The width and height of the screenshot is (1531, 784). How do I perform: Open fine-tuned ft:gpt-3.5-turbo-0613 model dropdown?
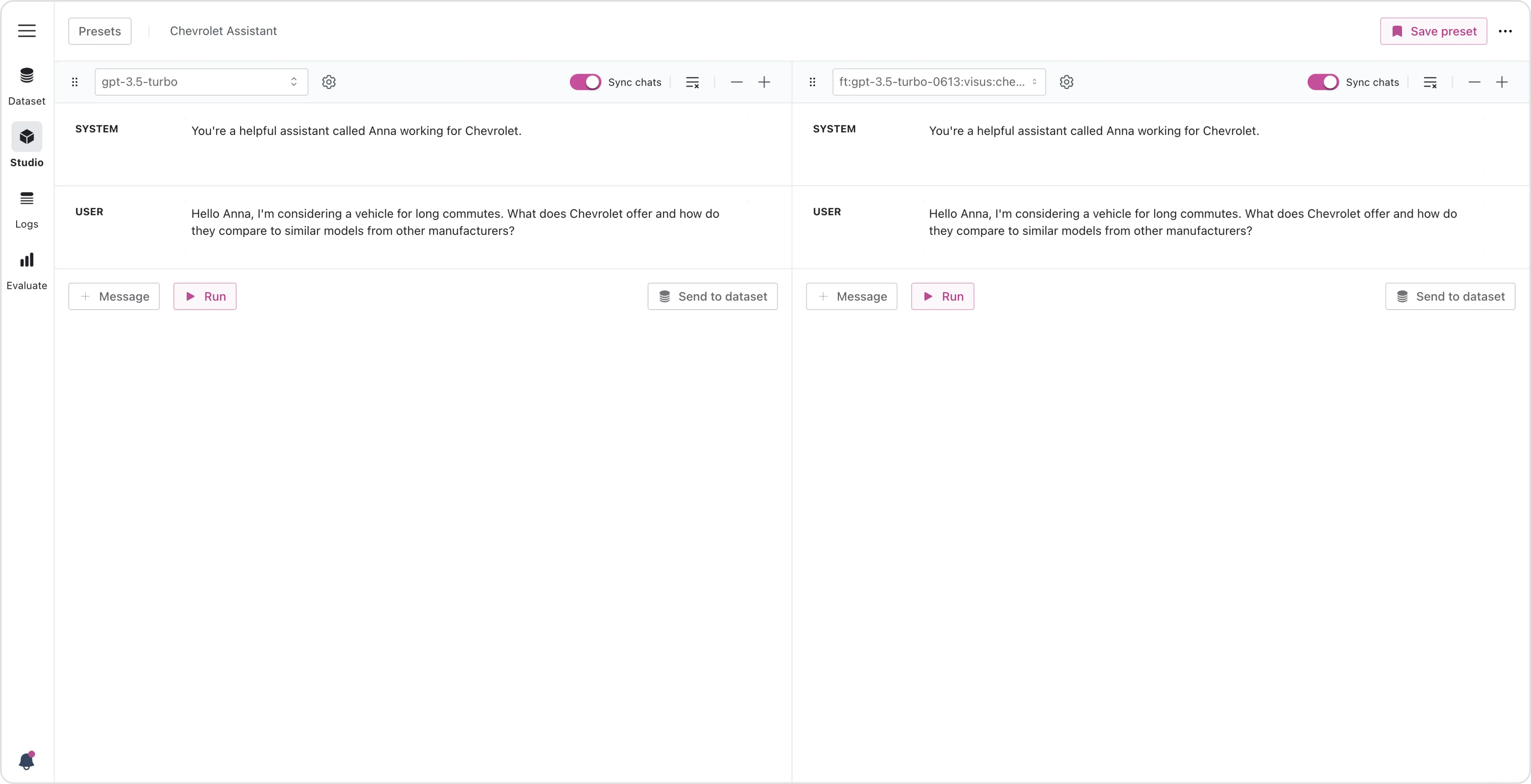938,82
